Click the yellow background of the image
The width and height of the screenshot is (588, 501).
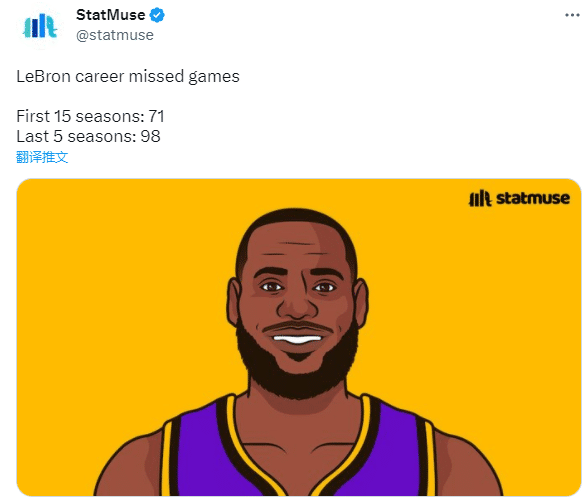112,281
